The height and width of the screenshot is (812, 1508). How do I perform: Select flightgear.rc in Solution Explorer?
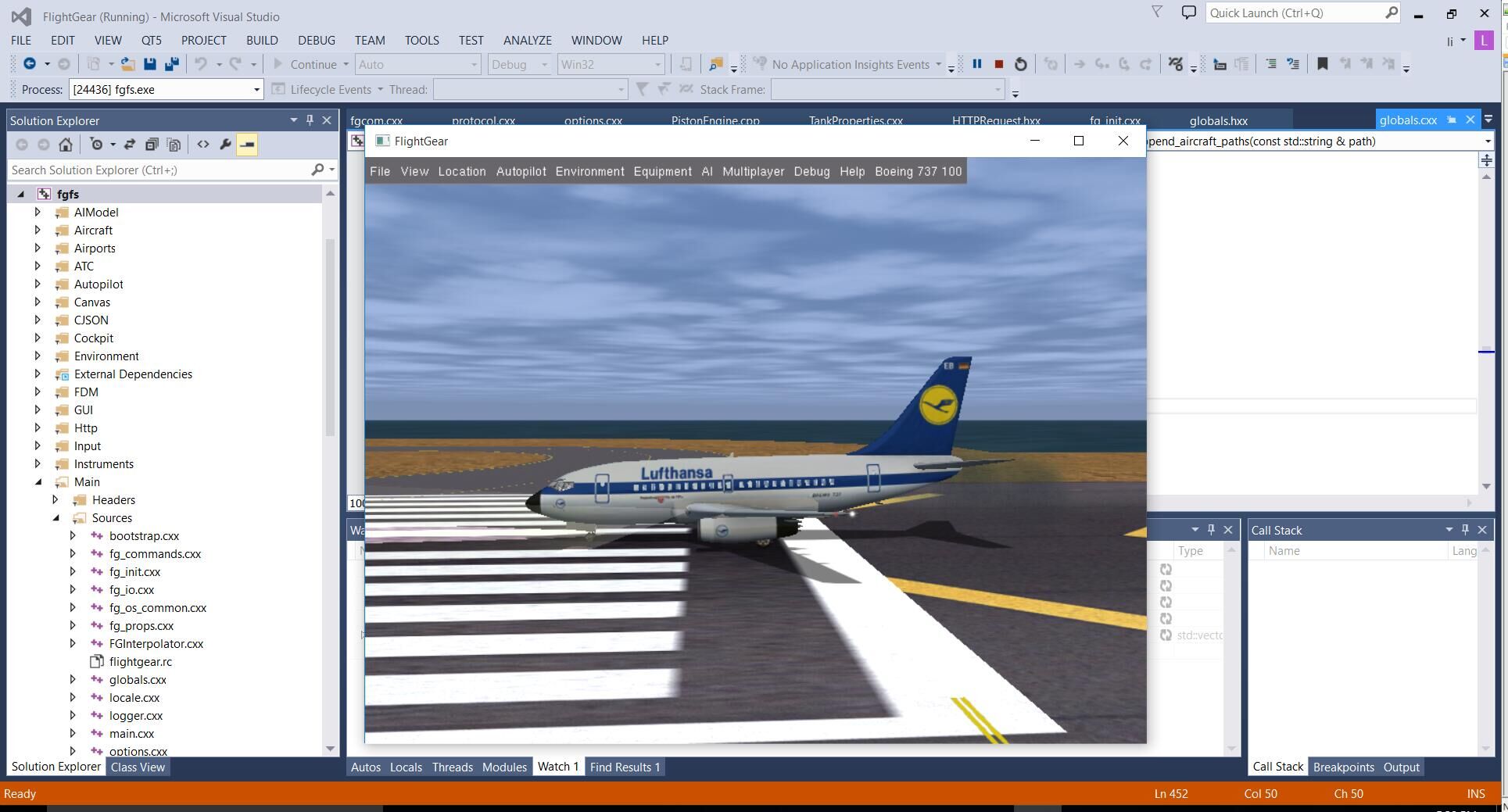click(x=141, y=662)
